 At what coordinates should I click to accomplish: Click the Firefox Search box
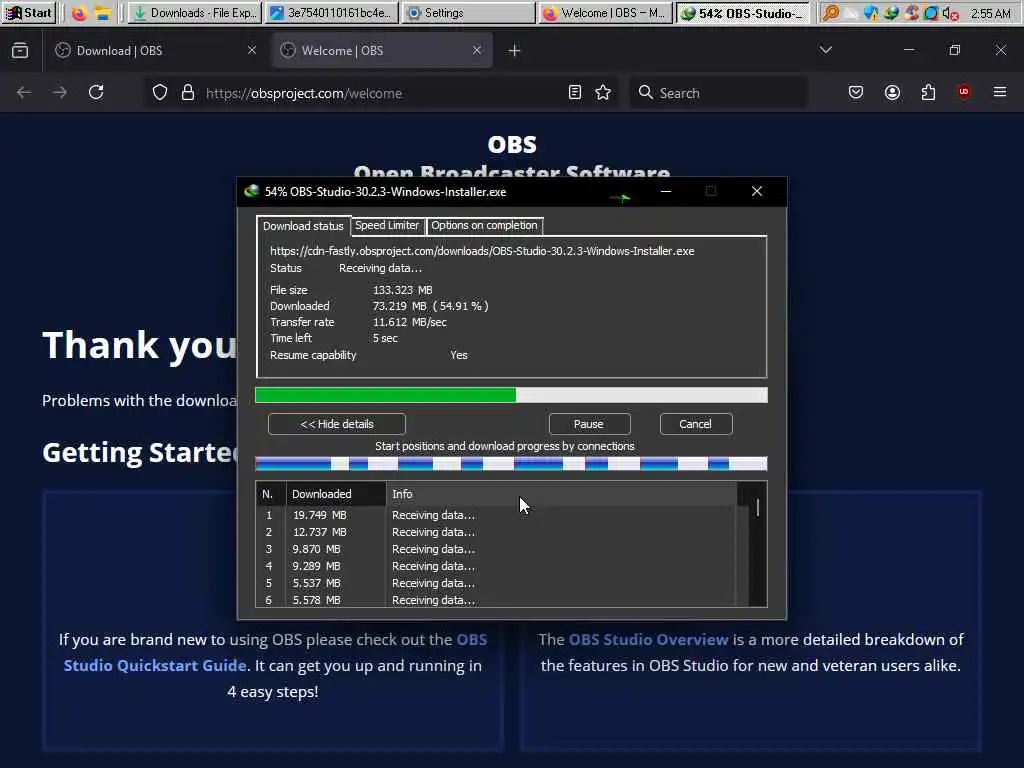point(718,93)
